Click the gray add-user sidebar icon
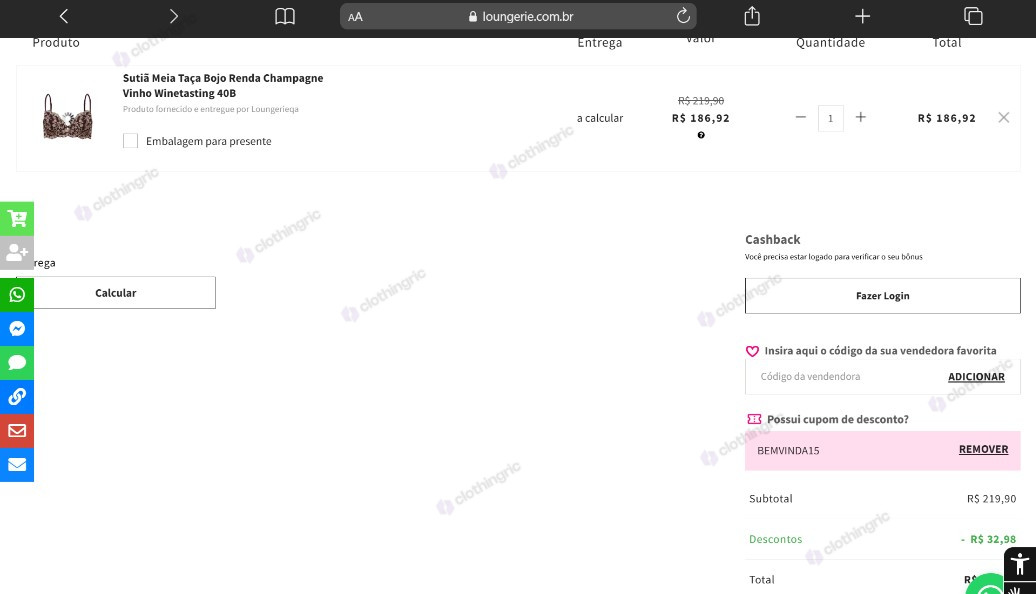 (17, 252)
